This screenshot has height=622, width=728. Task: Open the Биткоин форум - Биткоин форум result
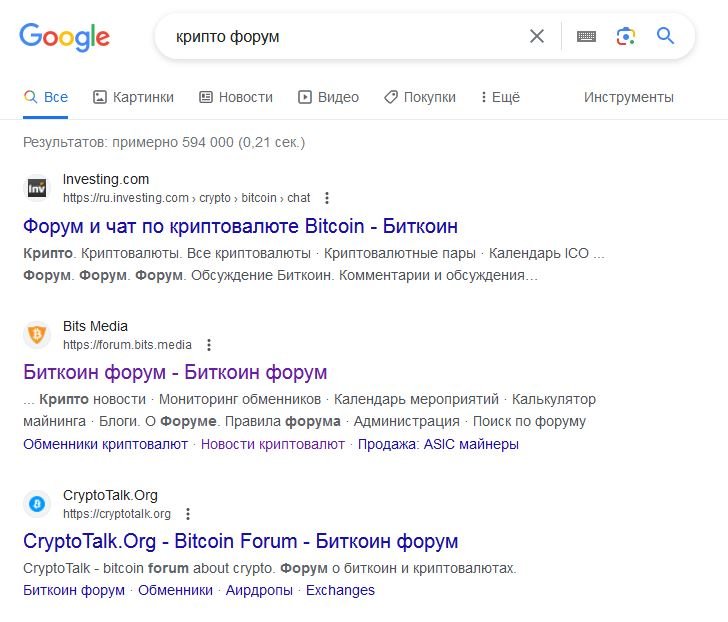click(175, 372)
